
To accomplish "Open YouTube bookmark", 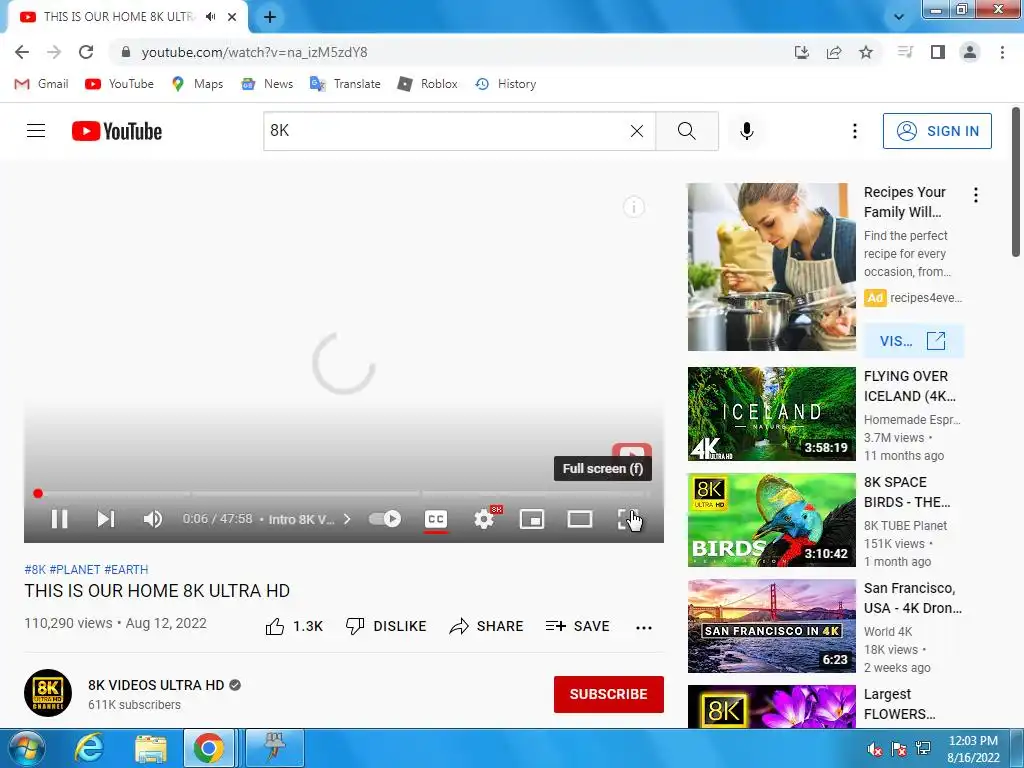I will click(x=120, y=84).
